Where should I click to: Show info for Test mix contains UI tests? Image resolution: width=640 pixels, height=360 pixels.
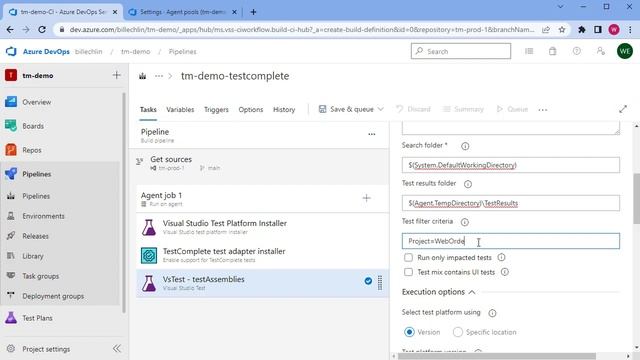click(505, 272)
